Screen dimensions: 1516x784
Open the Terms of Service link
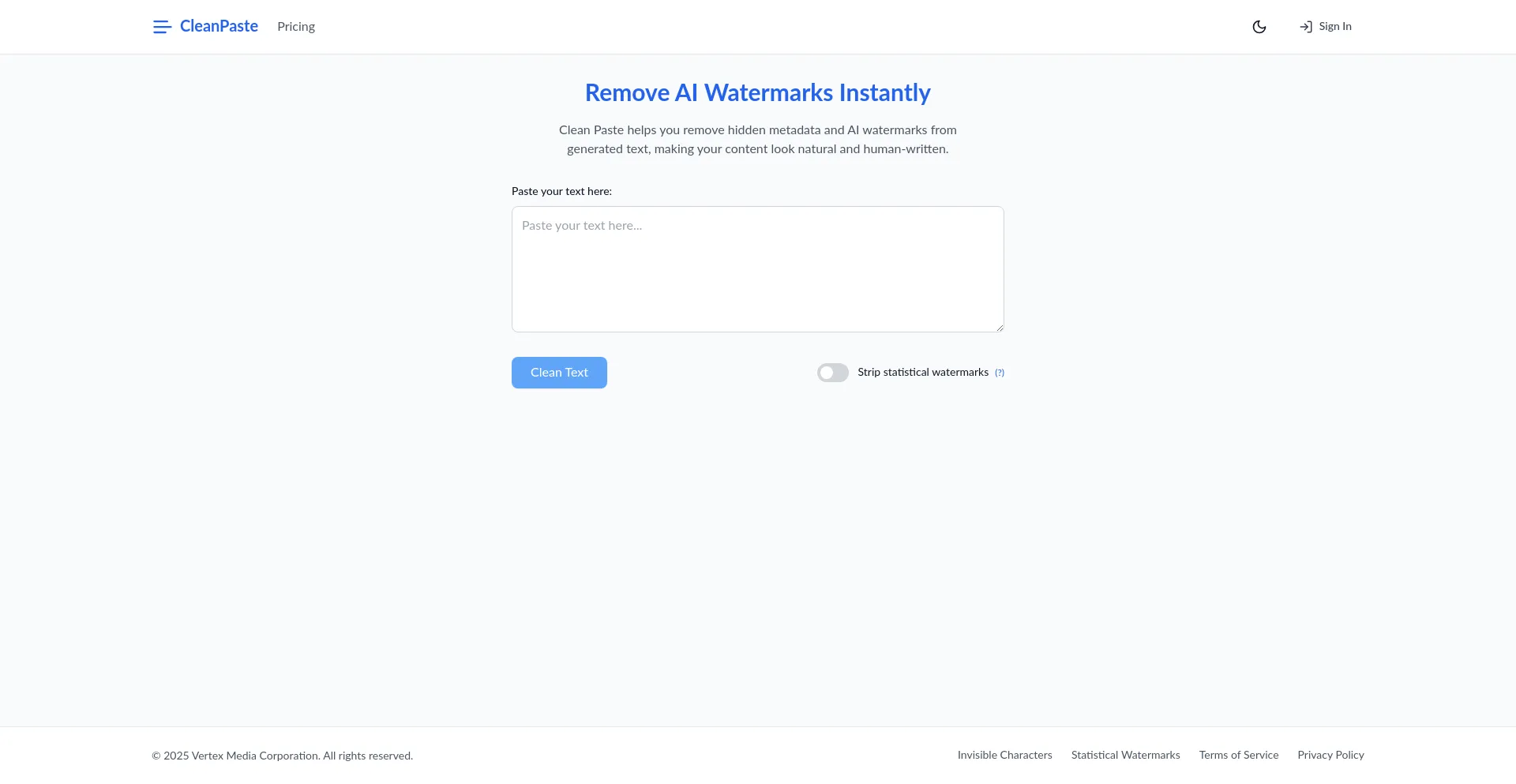[x=1238, y=756]
